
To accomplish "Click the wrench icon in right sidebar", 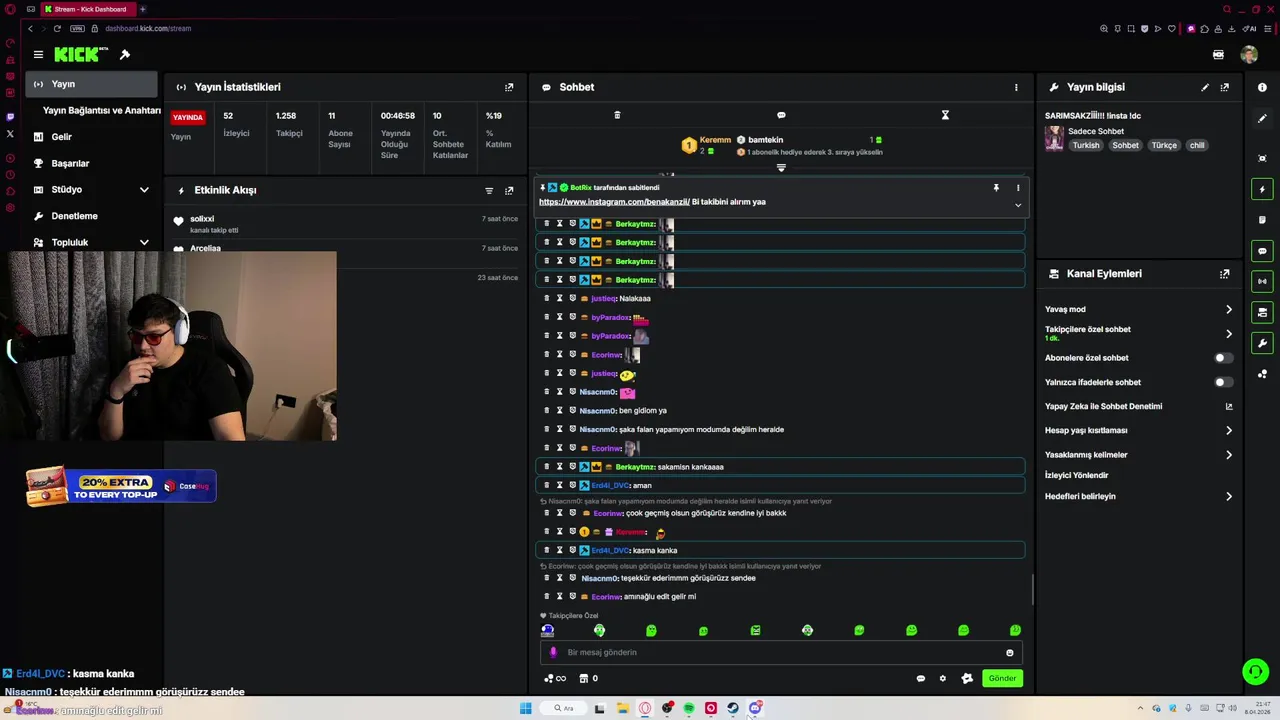I will [1262, 343].
